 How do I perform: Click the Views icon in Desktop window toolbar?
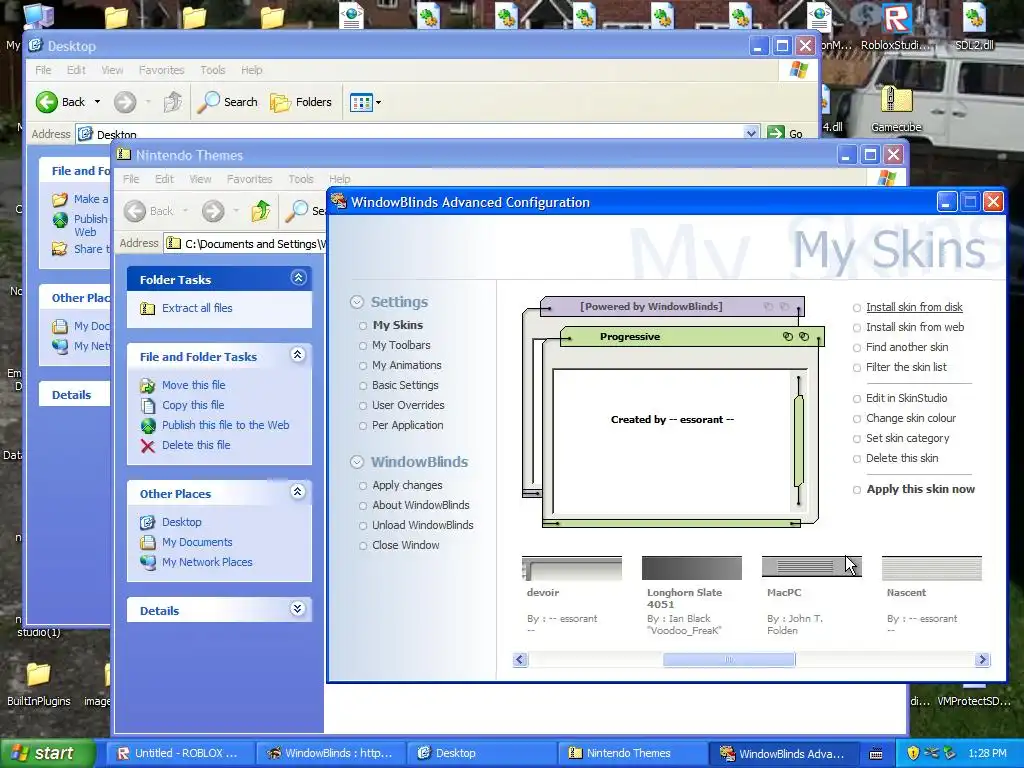360,102
